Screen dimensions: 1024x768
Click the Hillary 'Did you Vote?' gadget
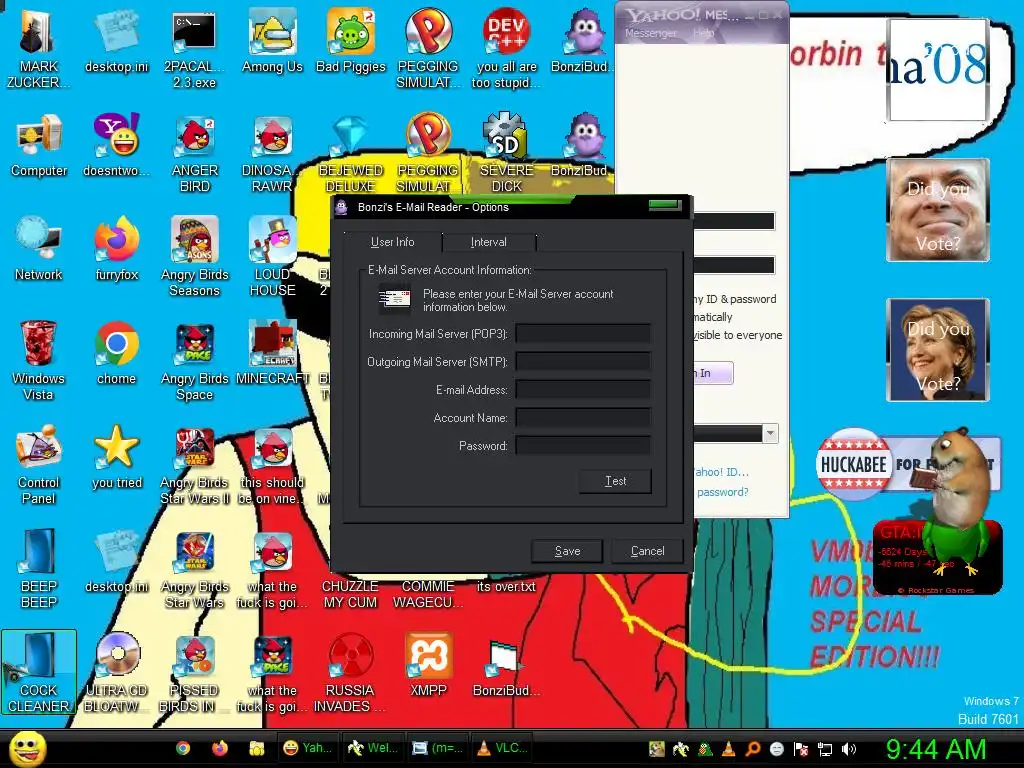click(938, 350)
